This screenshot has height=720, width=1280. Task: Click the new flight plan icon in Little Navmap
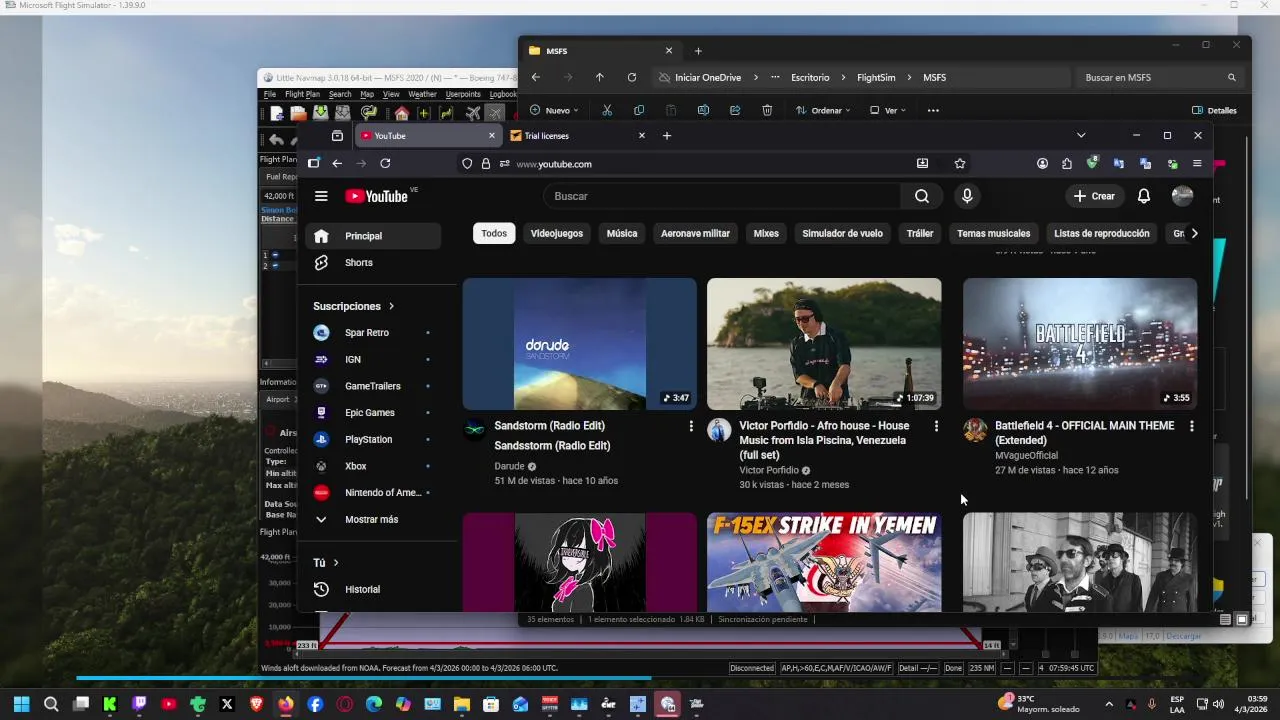click(277, 114)
